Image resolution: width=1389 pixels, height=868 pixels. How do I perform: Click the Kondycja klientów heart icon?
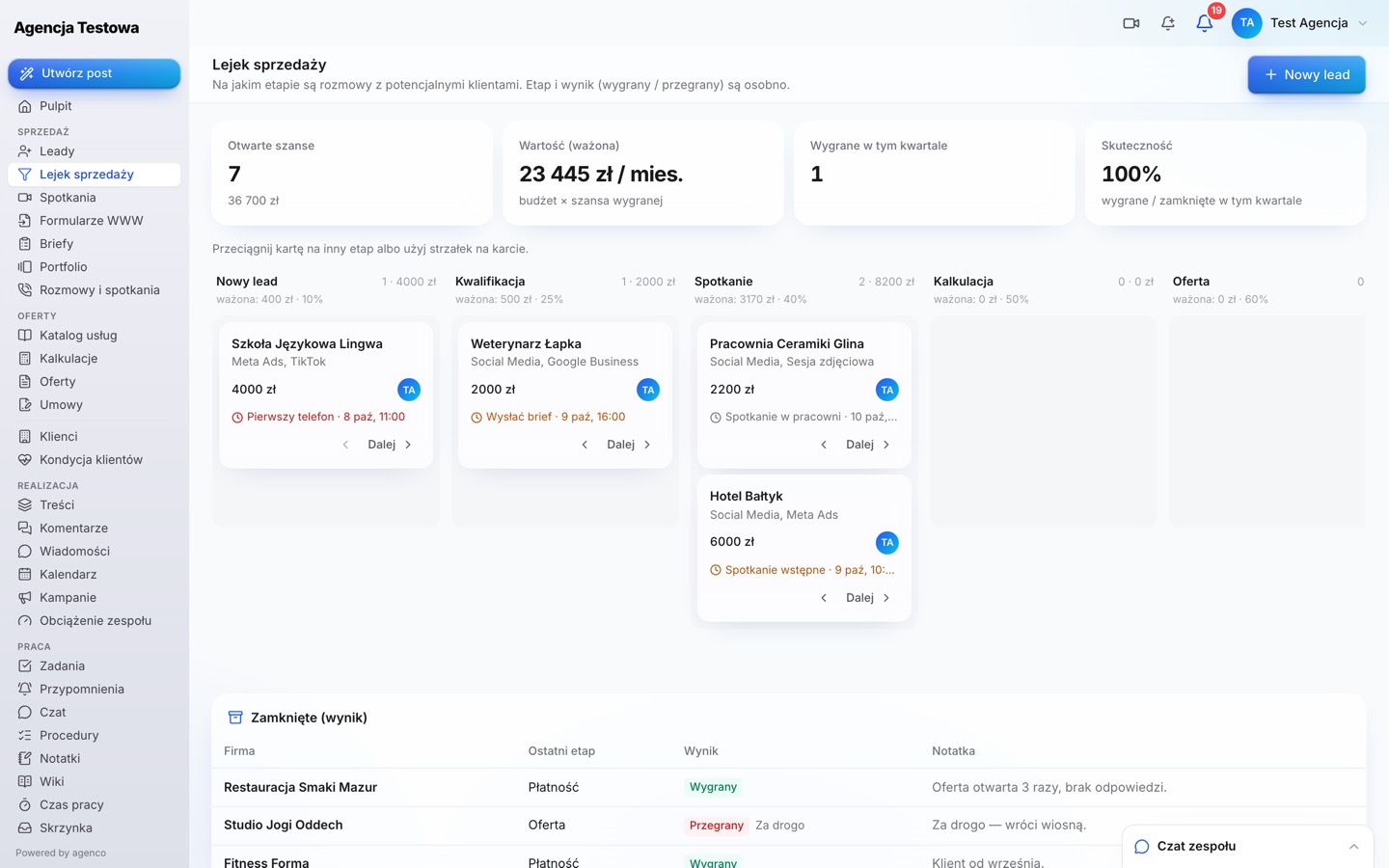25,460
